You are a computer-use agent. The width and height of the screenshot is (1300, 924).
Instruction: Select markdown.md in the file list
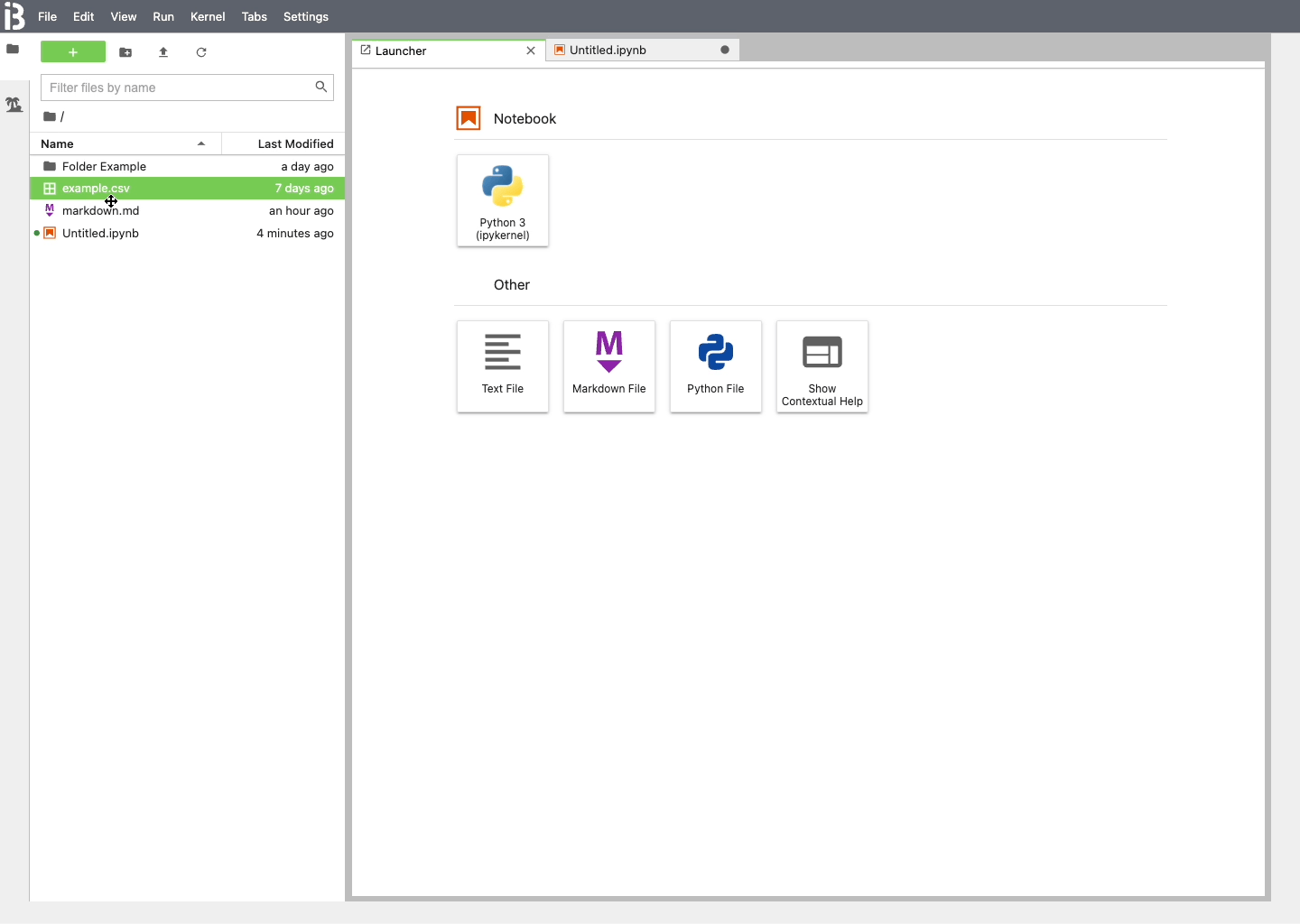(100, 210)
